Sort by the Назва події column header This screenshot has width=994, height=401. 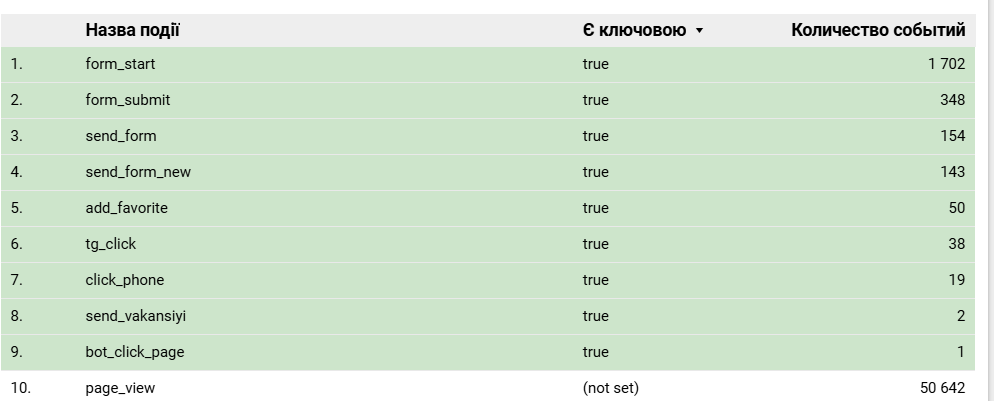[132, 30]
